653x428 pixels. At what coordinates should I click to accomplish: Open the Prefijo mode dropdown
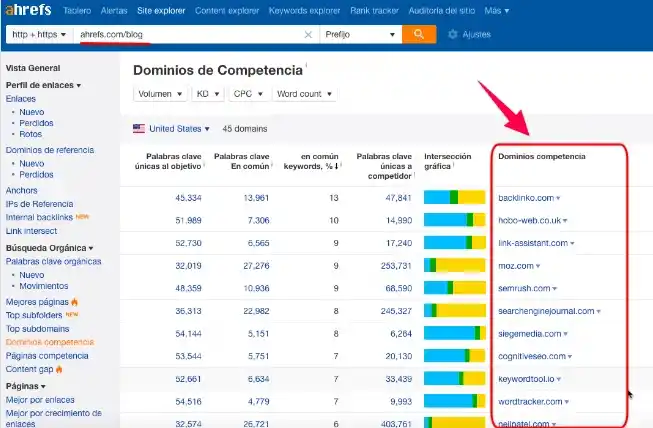361,35
